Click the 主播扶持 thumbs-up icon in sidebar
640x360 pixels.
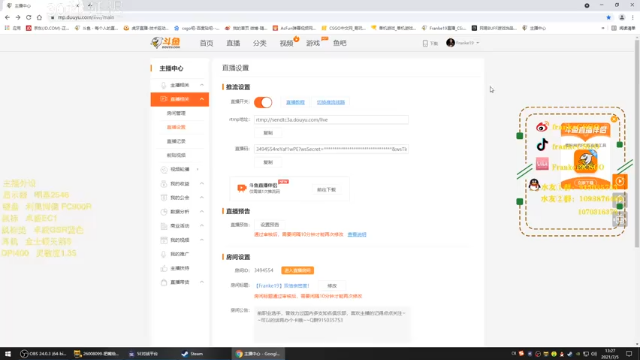coord(164,268)
